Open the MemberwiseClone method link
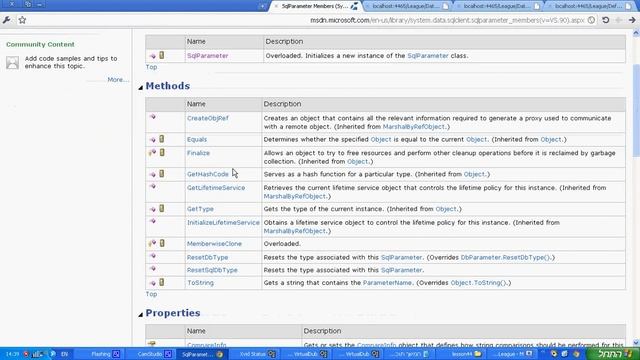640x360 pixels. 214,244
